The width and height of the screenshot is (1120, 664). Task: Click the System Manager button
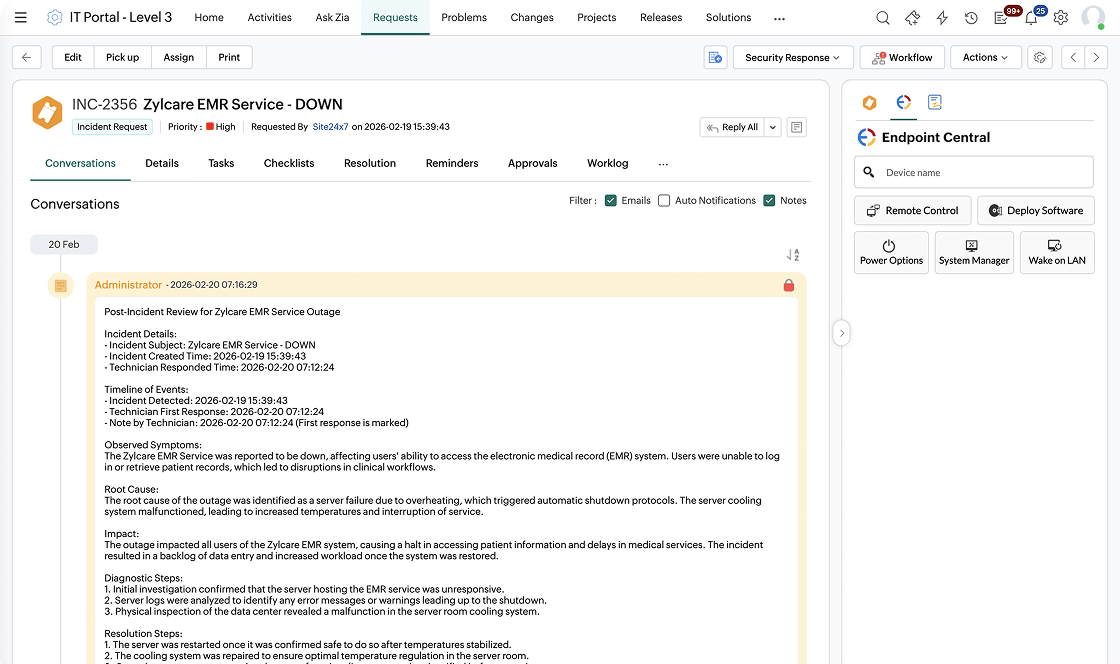pos(974,252)
